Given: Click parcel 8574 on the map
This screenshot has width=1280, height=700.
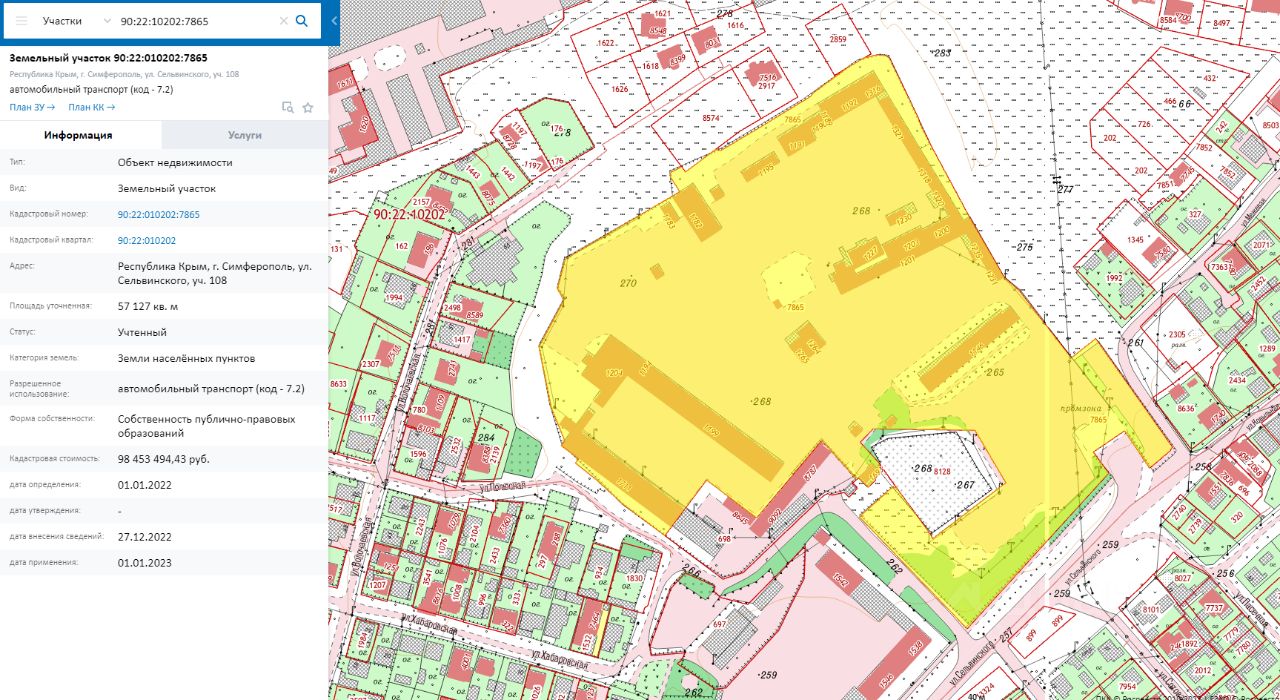Looking at the screenshot, I should [713, 118].
